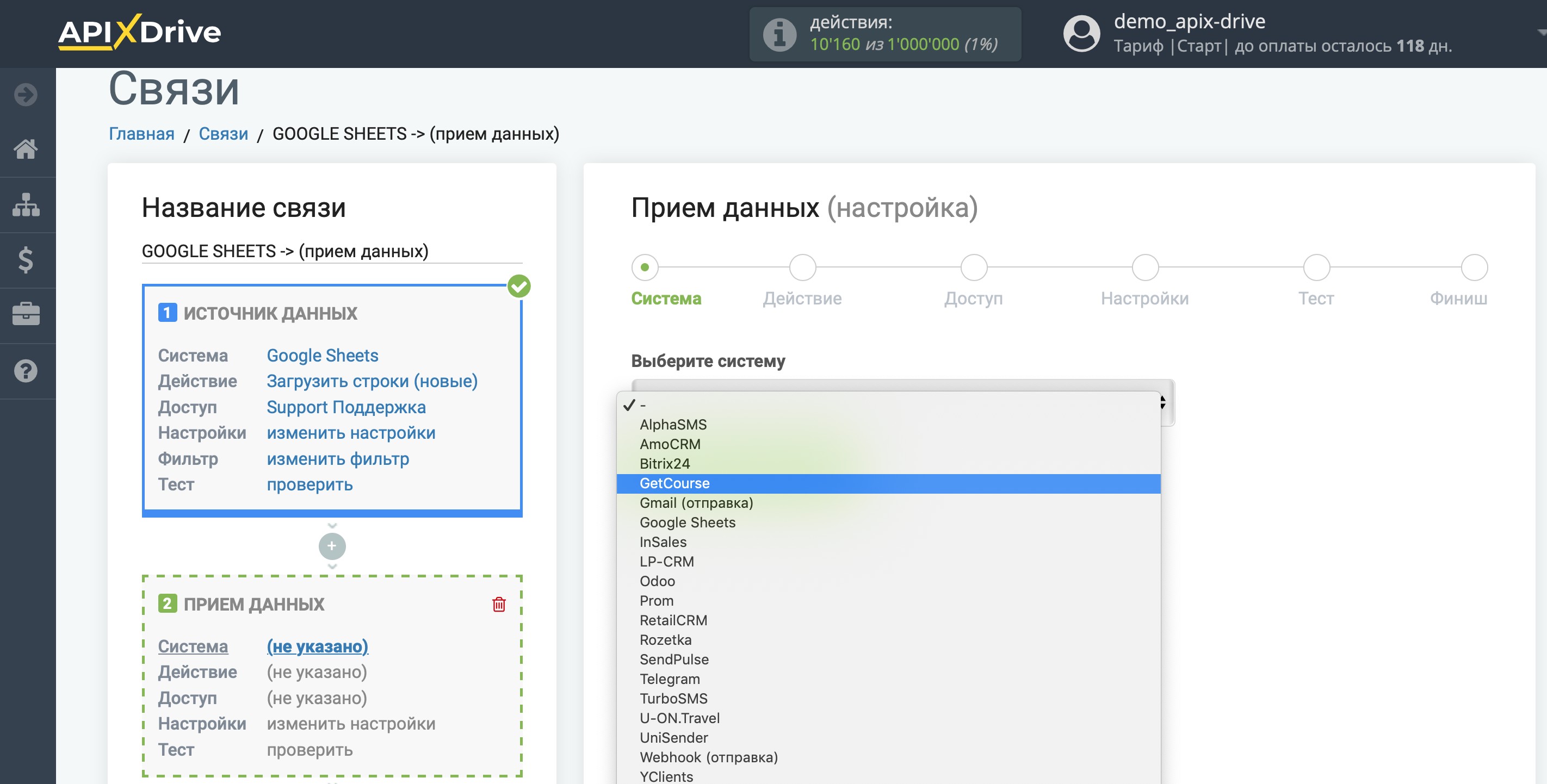The height and width of the screenshot is (784, 1547).
Task: Open the Главная breadcrumb link
Action: [142, 134]
